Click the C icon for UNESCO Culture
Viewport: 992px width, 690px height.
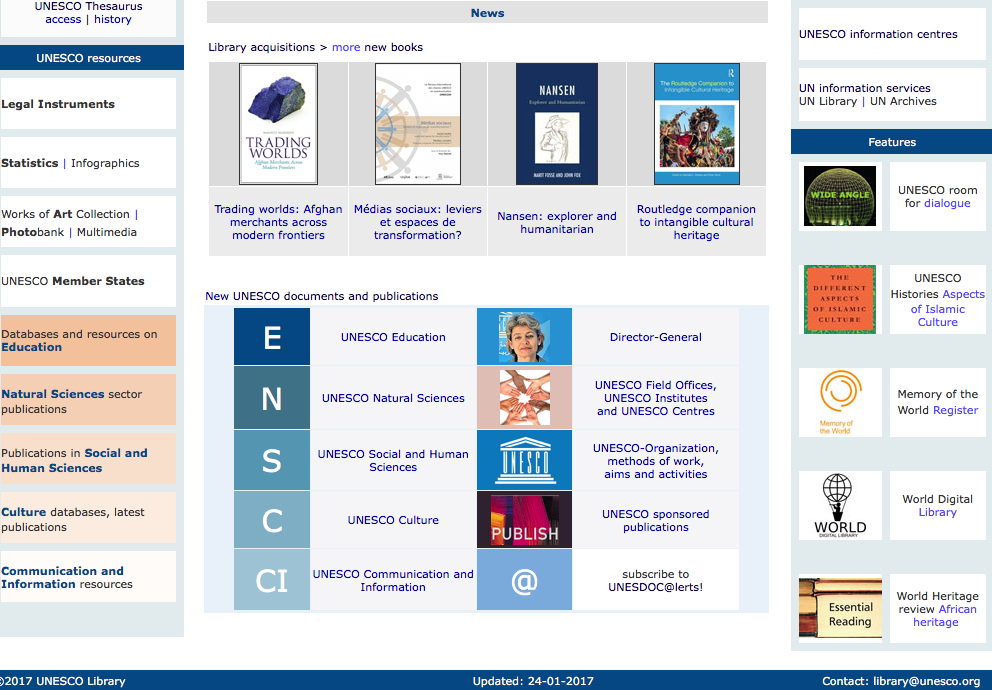[272, 520]
